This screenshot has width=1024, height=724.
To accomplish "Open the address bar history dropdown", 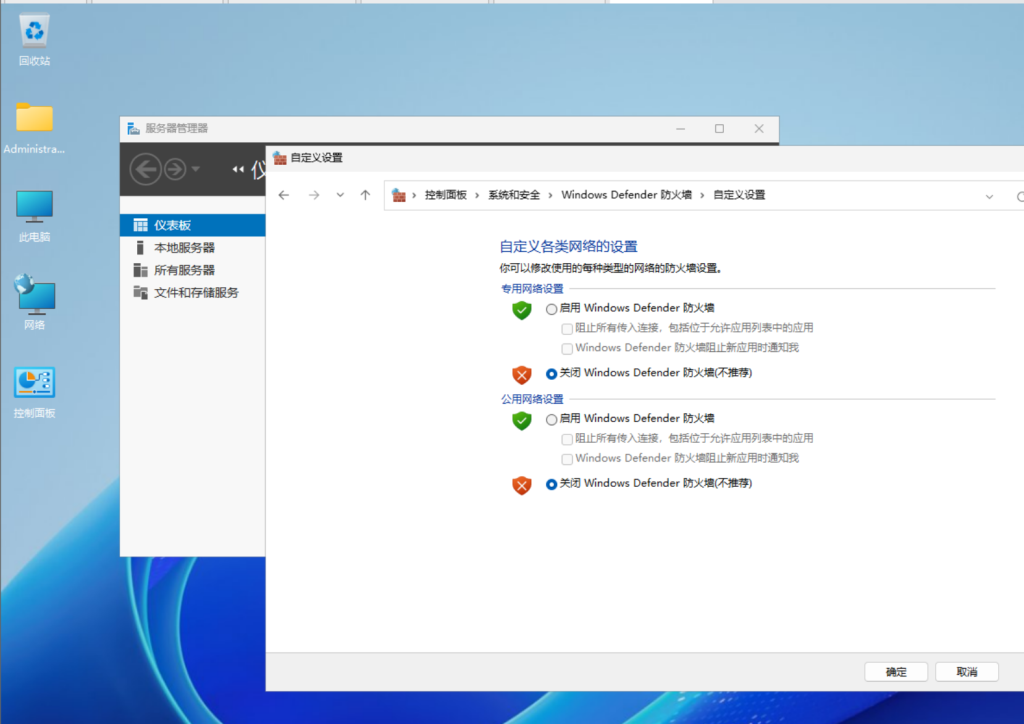I will 989,197.
